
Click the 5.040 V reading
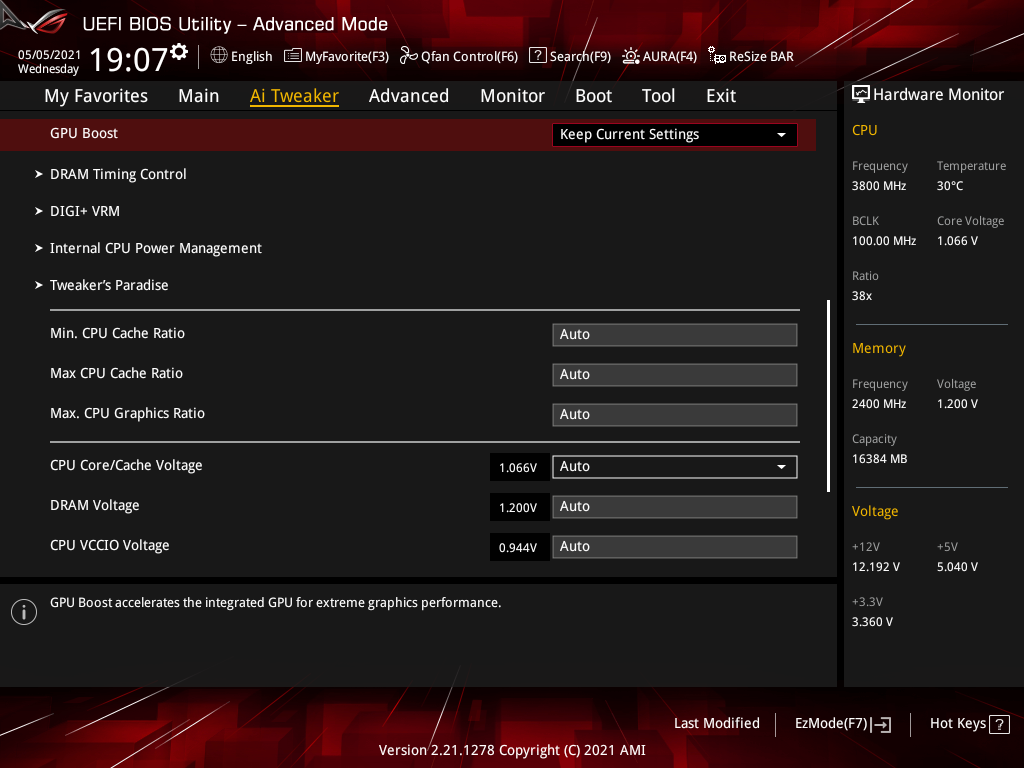tap(957, 567)
